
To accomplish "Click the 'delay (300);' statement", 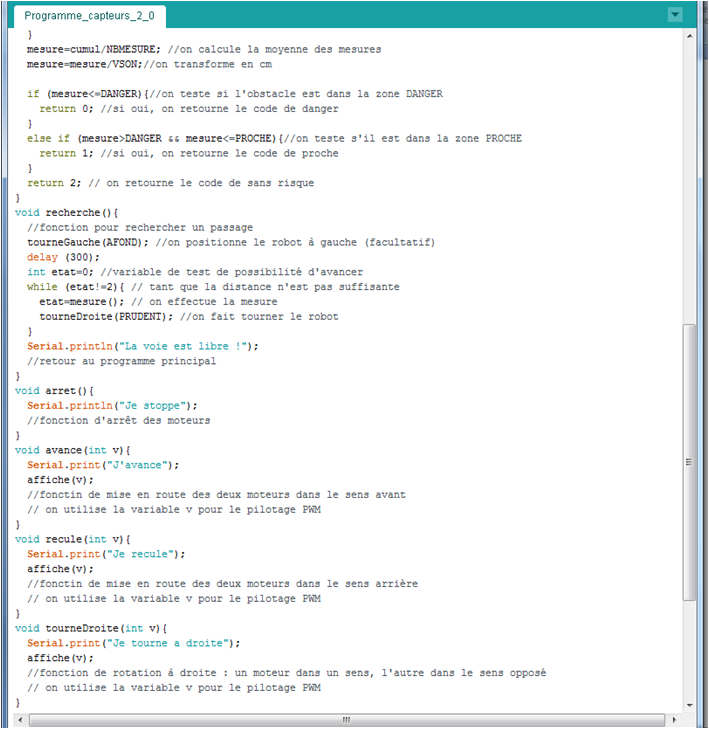I will (x=63, y=257).
